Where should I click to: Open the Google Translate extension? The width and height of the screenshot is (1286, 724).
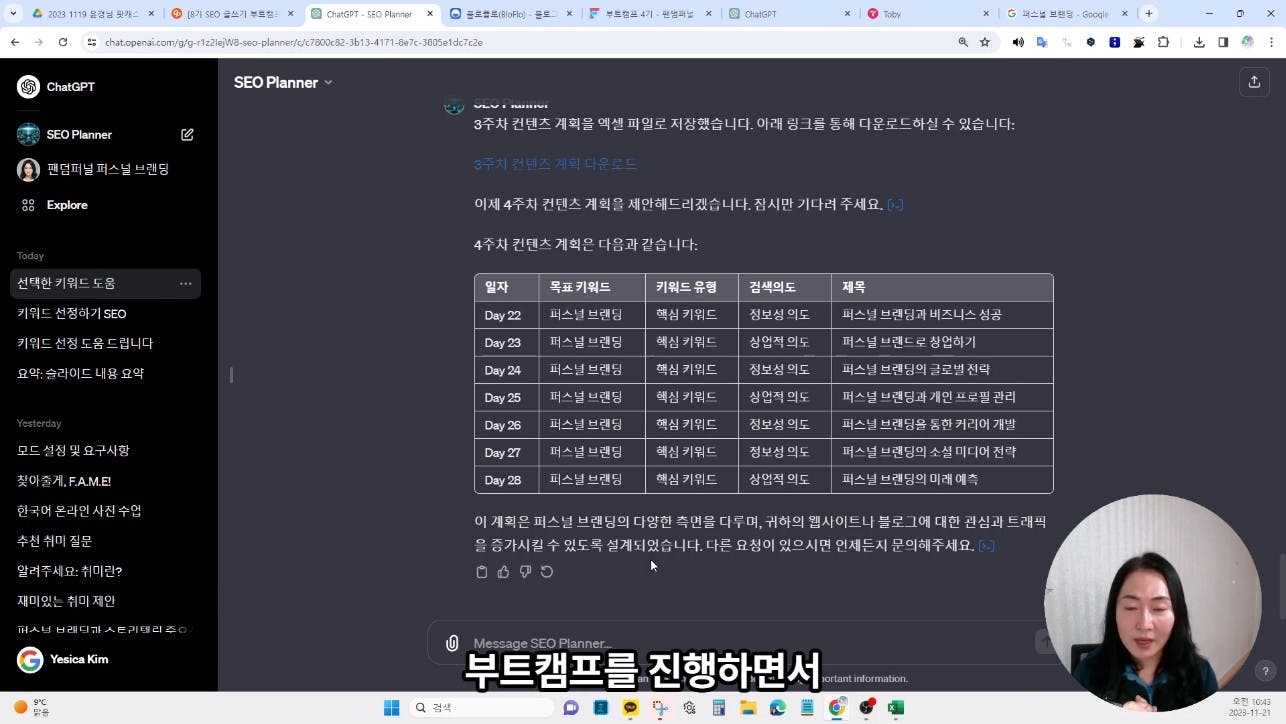pyautogui.click(x=1042, y=42)
